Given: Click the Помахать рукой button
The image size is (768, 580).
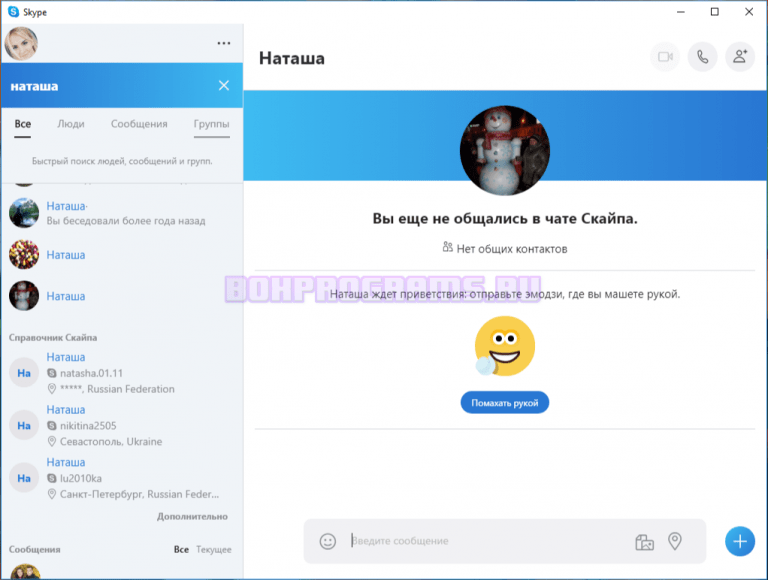Looking at the screenshot, I should [504, 403].
